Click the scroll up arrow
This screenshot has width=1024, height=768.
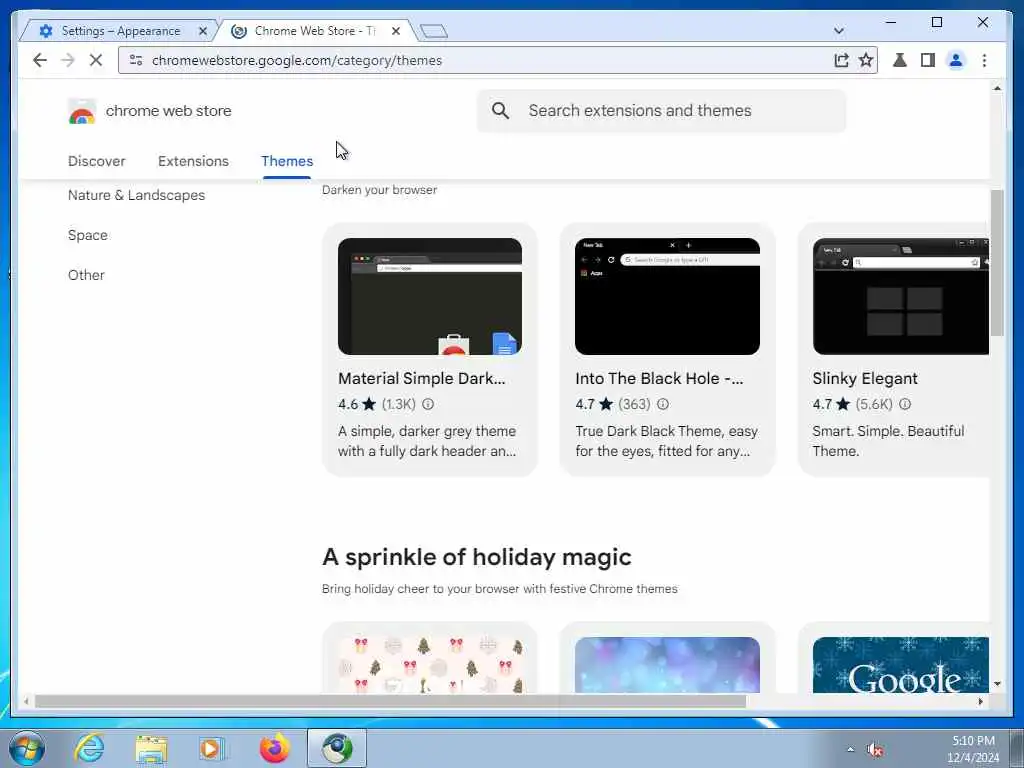(x=997, y=88)
